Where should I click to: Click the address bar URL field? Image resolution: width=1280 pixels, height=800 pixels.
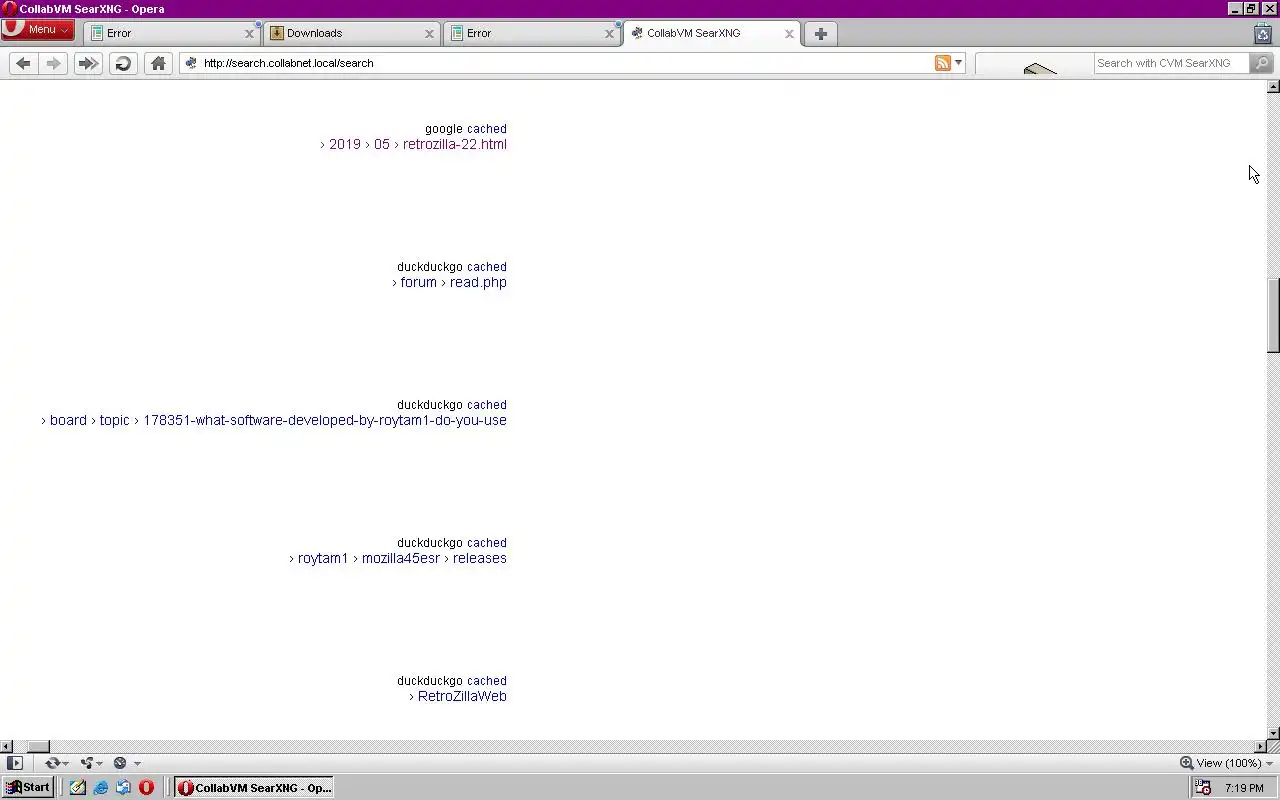[565, 63]
